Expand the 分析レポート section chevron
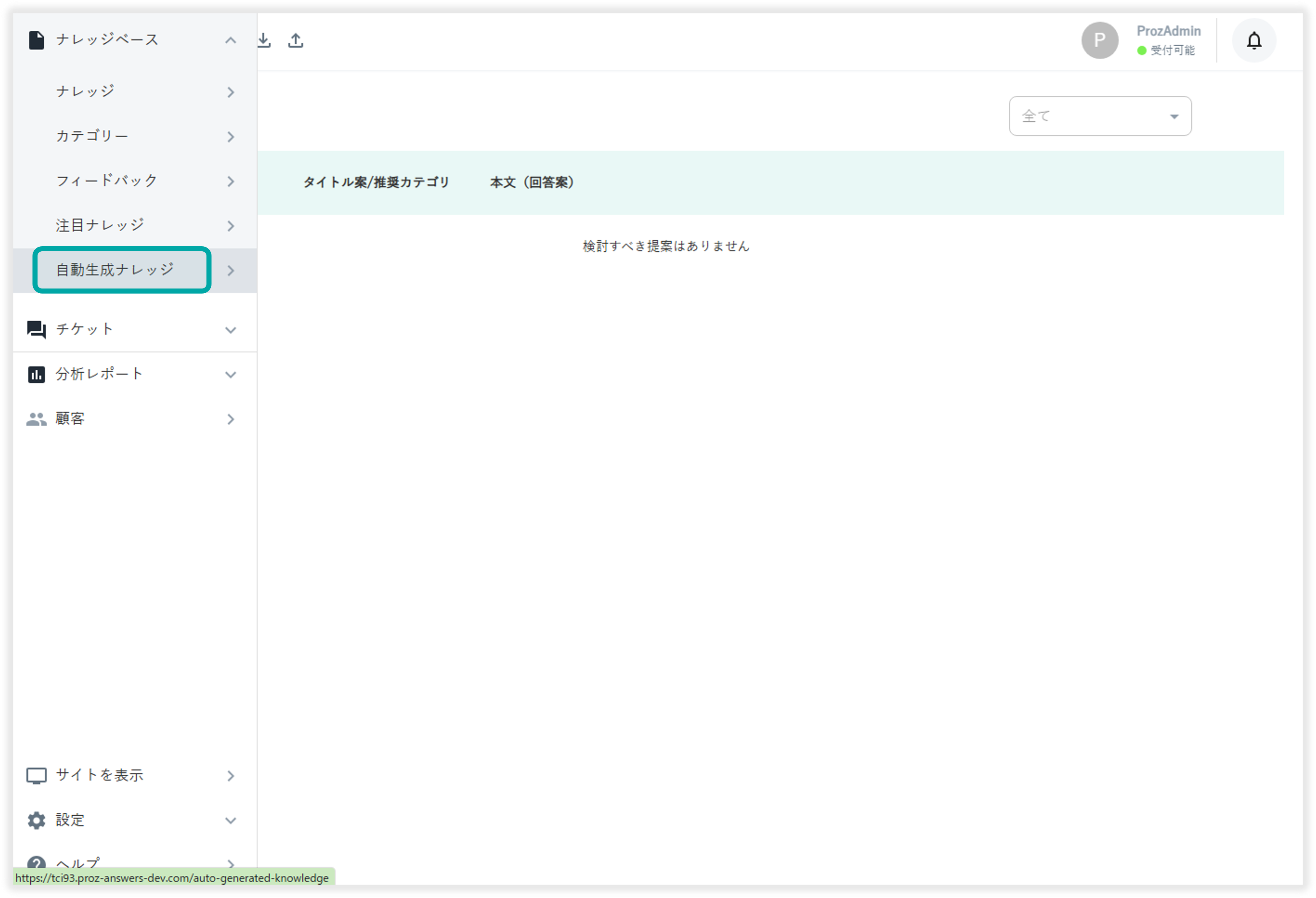This screenshot has height=898, width=1316. point(231,374)
